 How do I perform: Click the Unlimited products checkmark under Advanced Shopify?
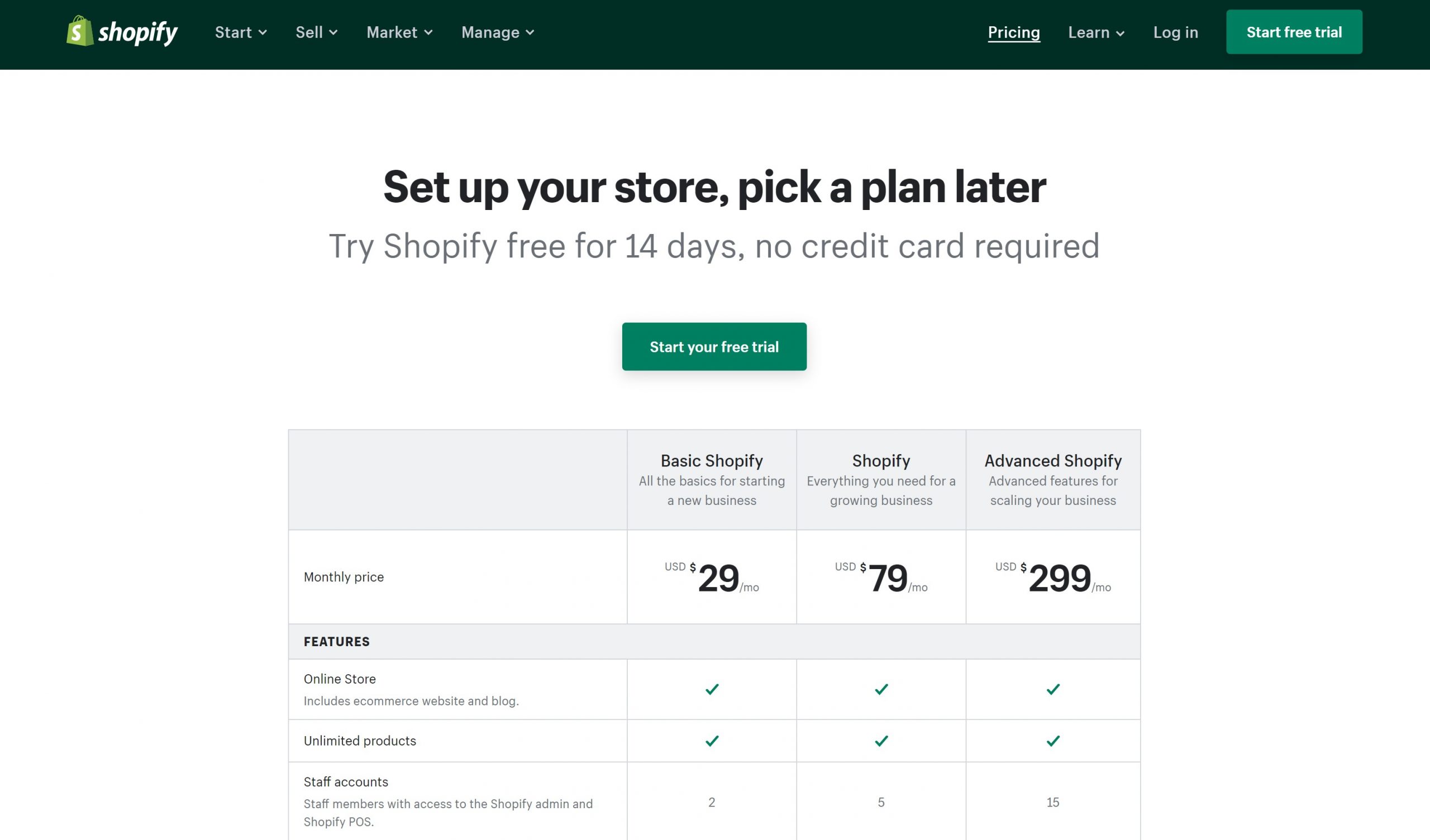(1052, 741)
